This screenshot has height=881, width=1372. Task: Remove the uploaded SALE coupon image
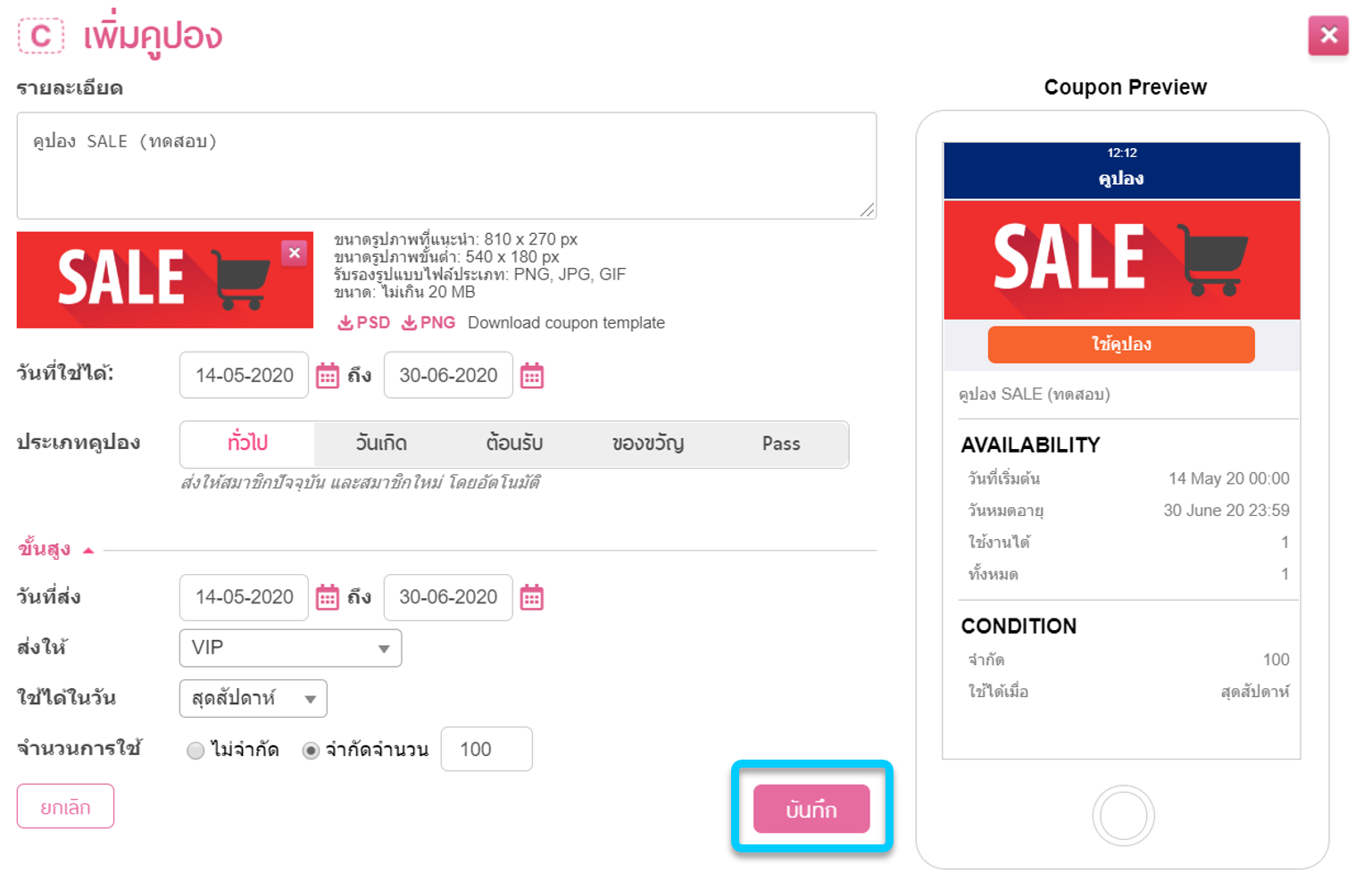[x=295, y=253]
